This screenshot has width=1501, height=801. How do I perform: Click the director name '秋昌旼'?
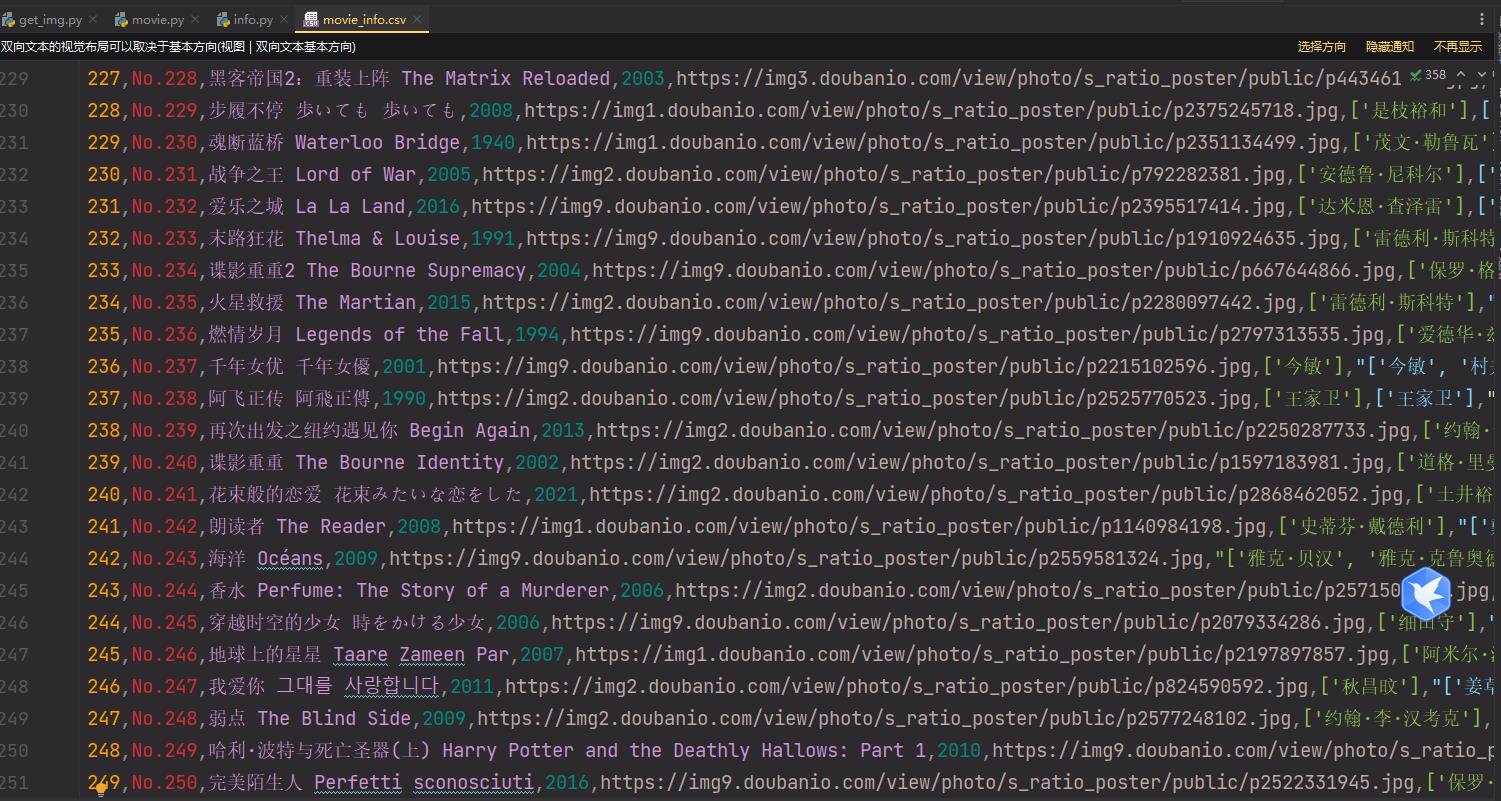[1370, 686]
